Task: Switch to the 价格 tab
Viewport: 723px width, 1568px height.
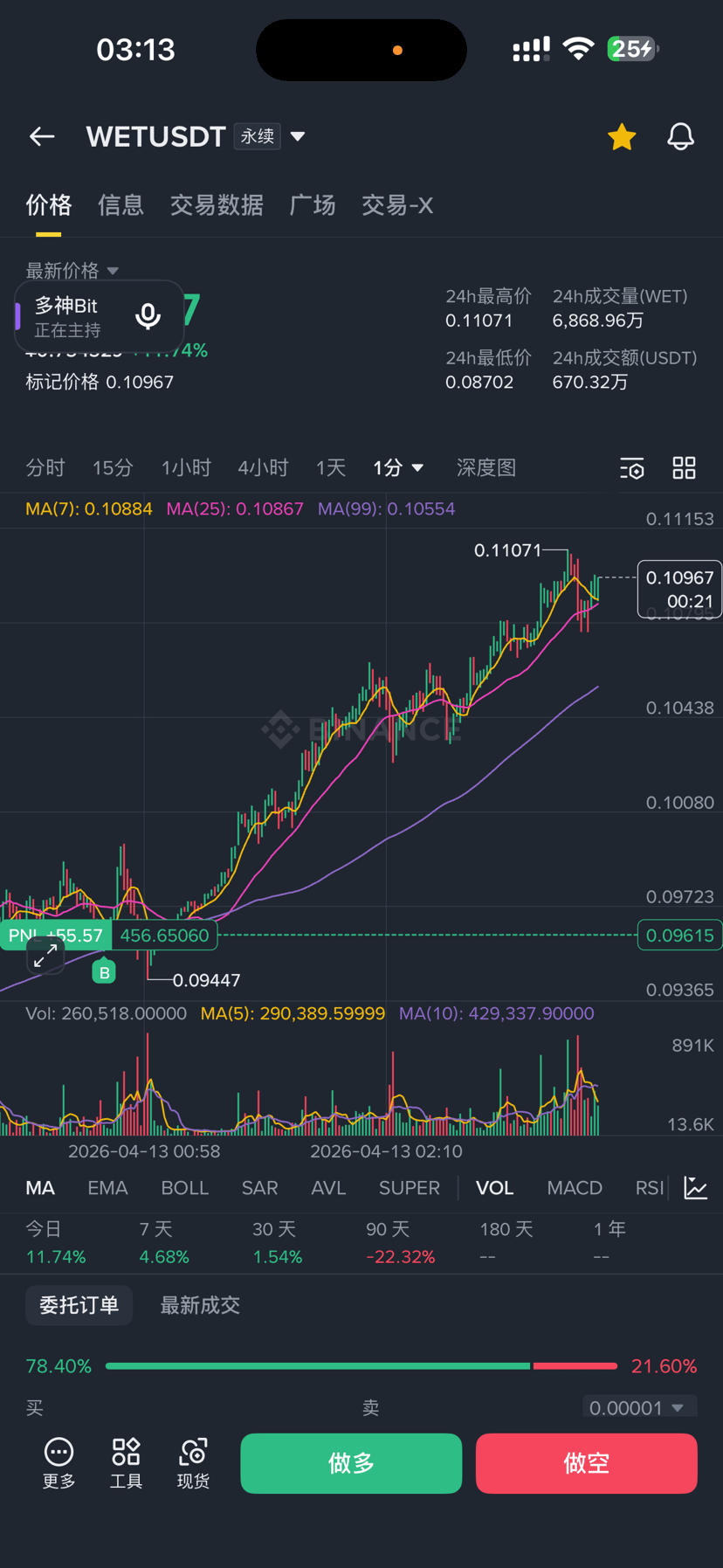Action: [x=48, y=205]
